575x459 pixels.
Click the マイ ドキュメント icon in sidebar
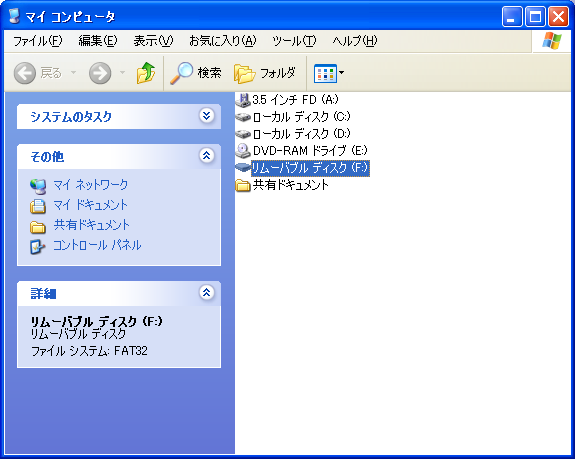(38, 206)
